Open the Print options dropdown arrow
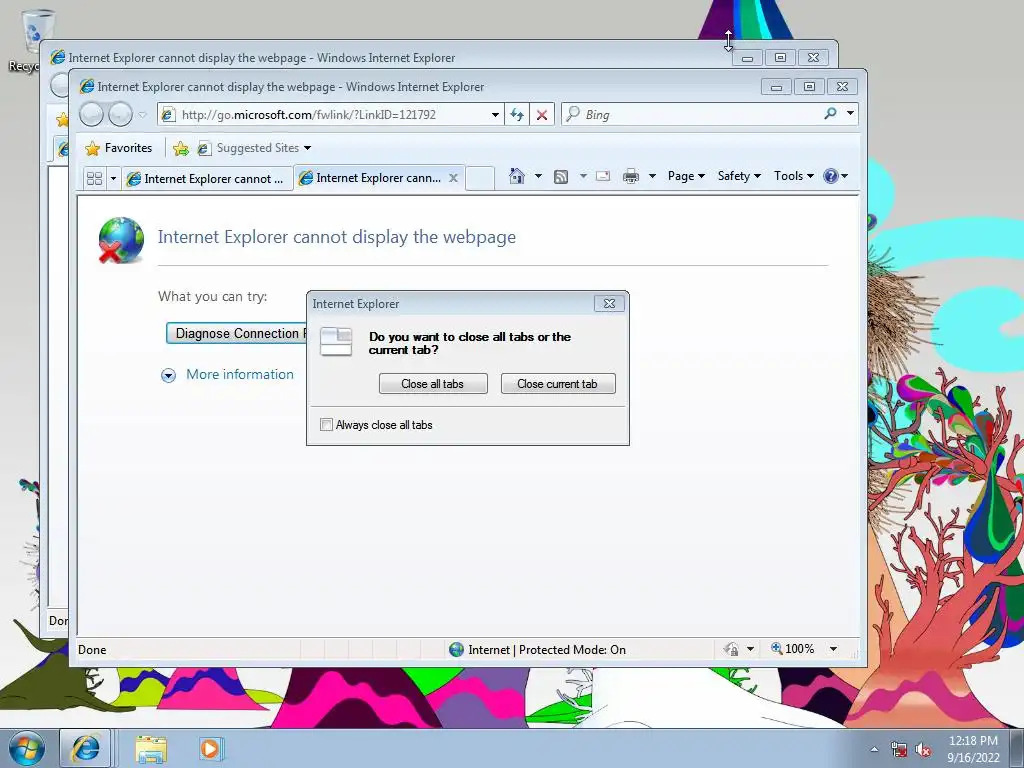This screenshot has width=1024, height=768. click(x=652, y=176)
